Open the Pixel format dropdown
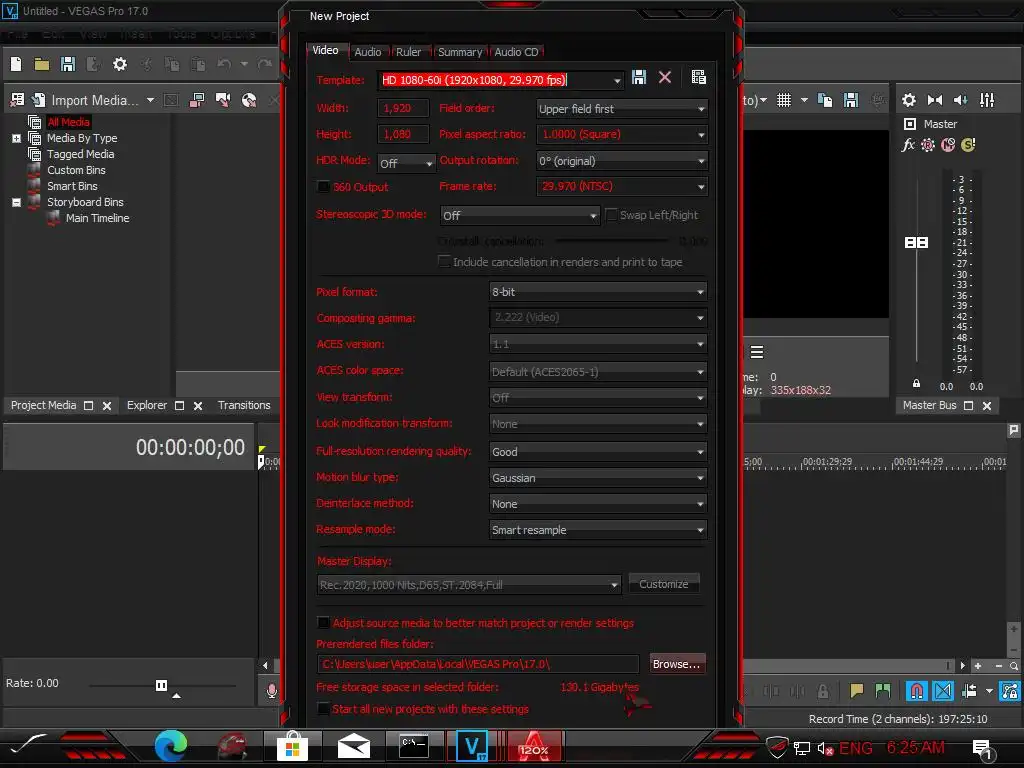The width and height of the screenshot is (1024, 768). pos(598,292)
